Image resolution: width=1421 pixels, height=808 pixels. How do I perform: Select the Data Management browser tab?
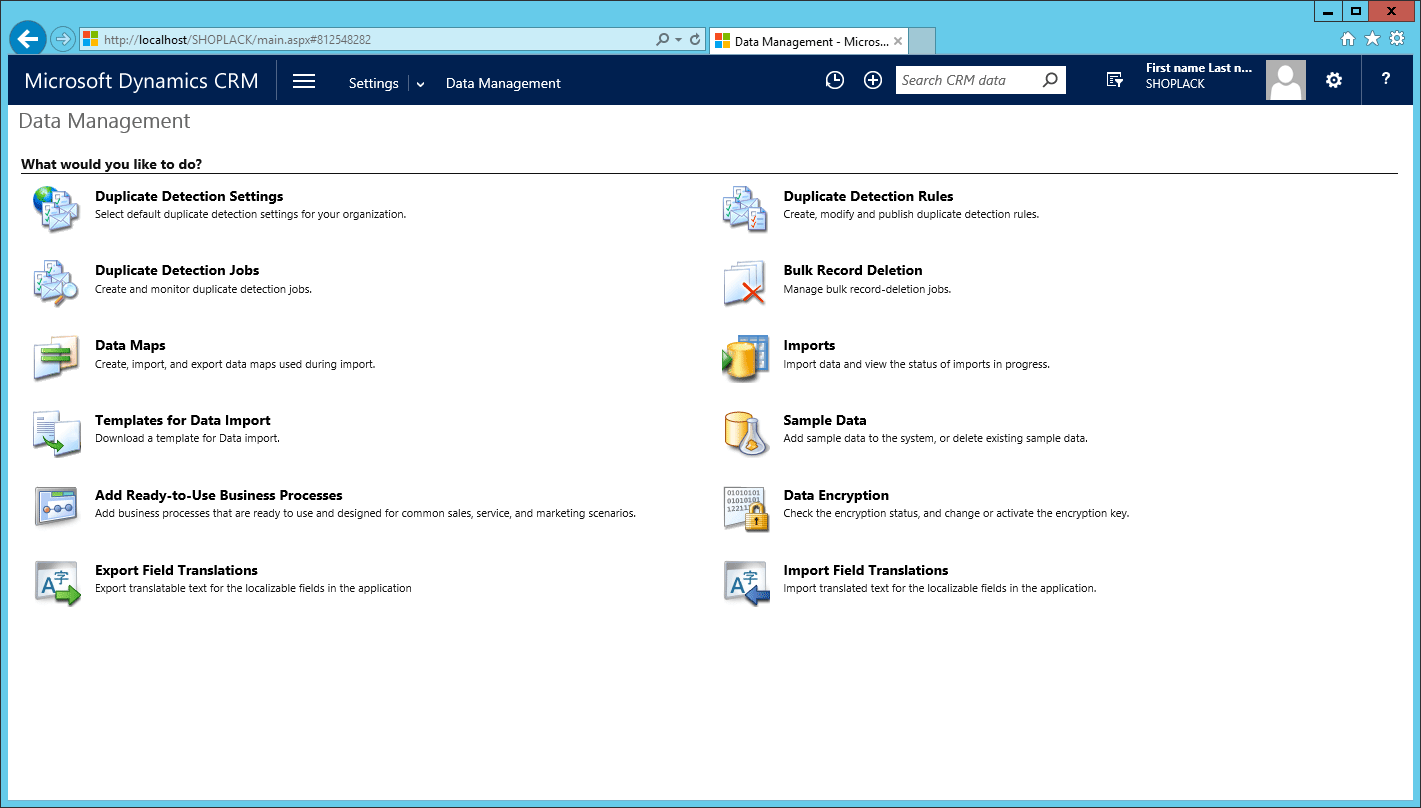pos(809,41)
